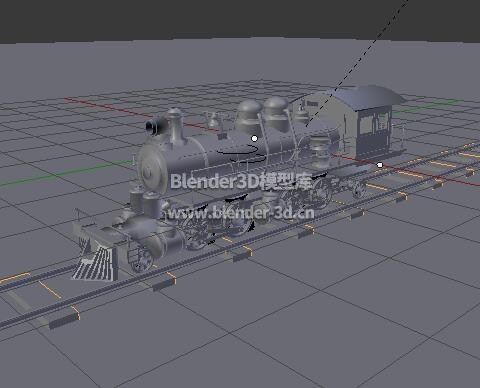Click the headlight at the locomotive front
This screenshot has height=388, width=480.
(154, 126)
